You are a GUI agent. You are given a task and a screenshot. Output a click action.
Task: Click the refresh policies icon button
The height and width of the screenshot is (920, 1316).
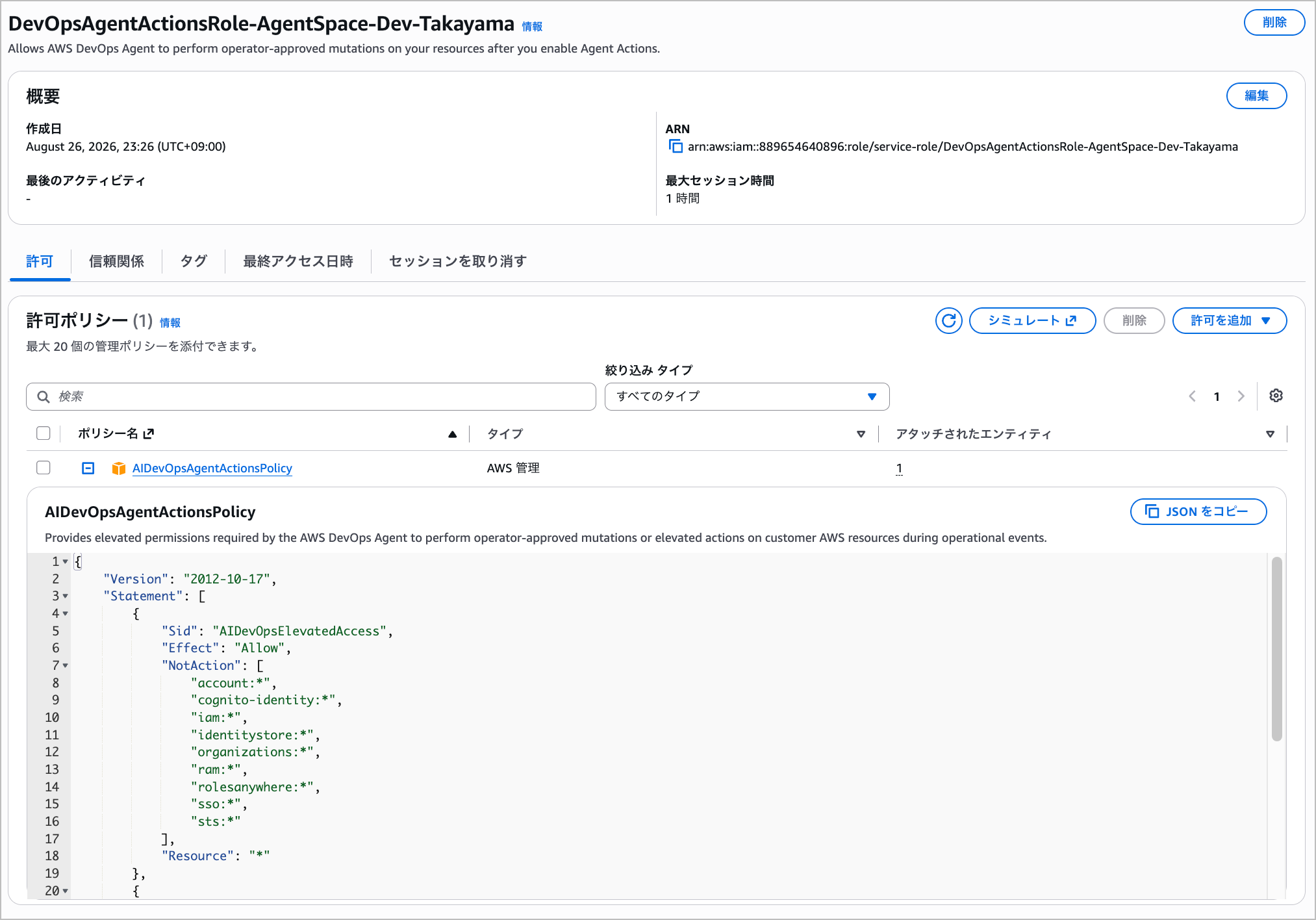click(x=948, y=320)
